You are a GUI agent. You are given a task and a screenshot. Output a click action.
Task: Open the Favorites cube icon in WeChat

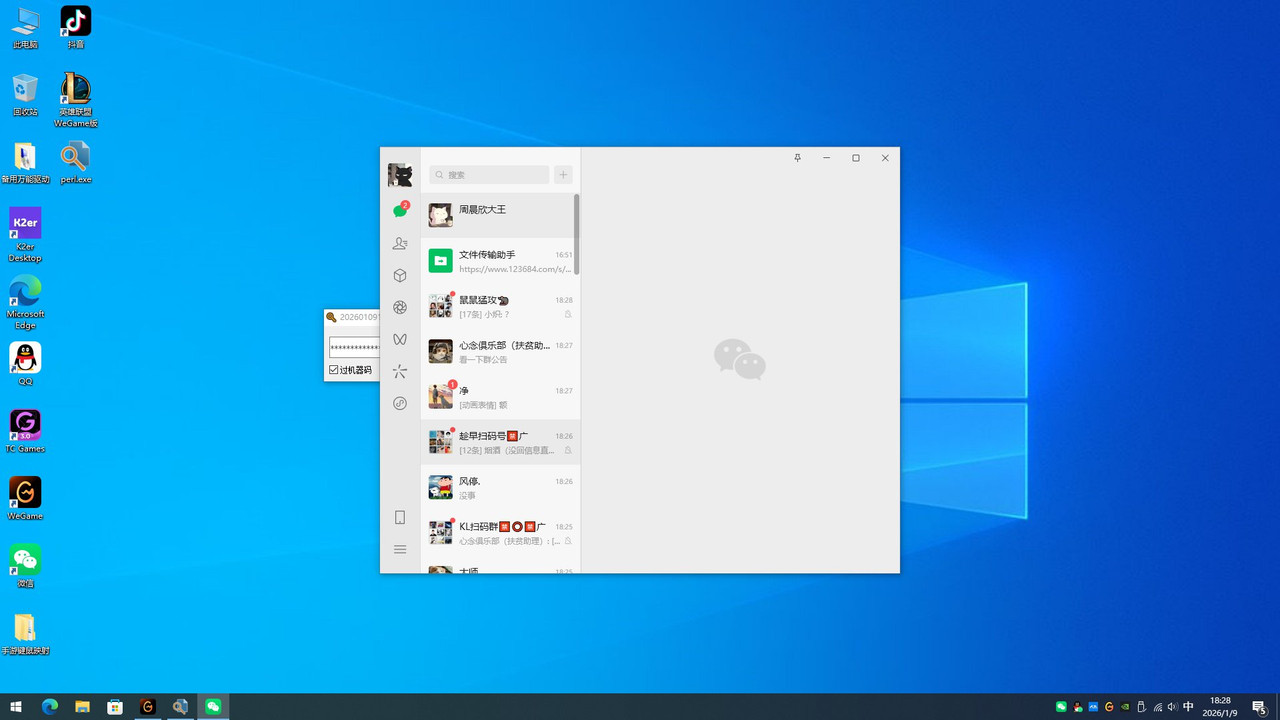point(400,275)
